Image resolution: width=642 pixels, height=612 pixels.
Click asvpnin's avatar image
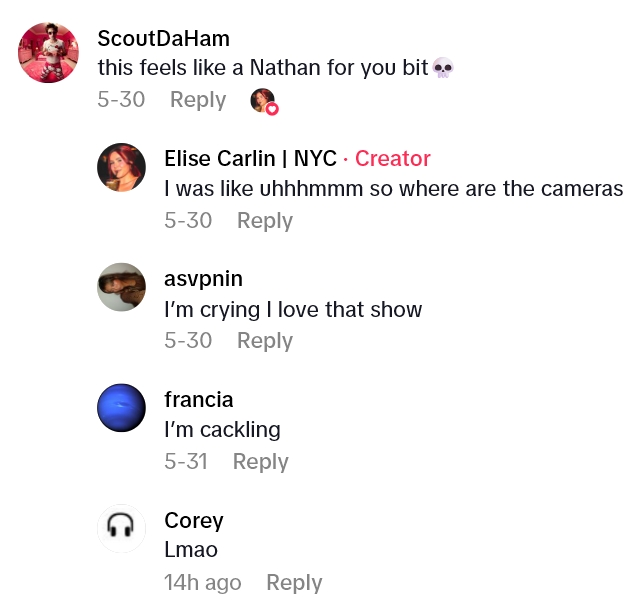[x=121, y=288]
